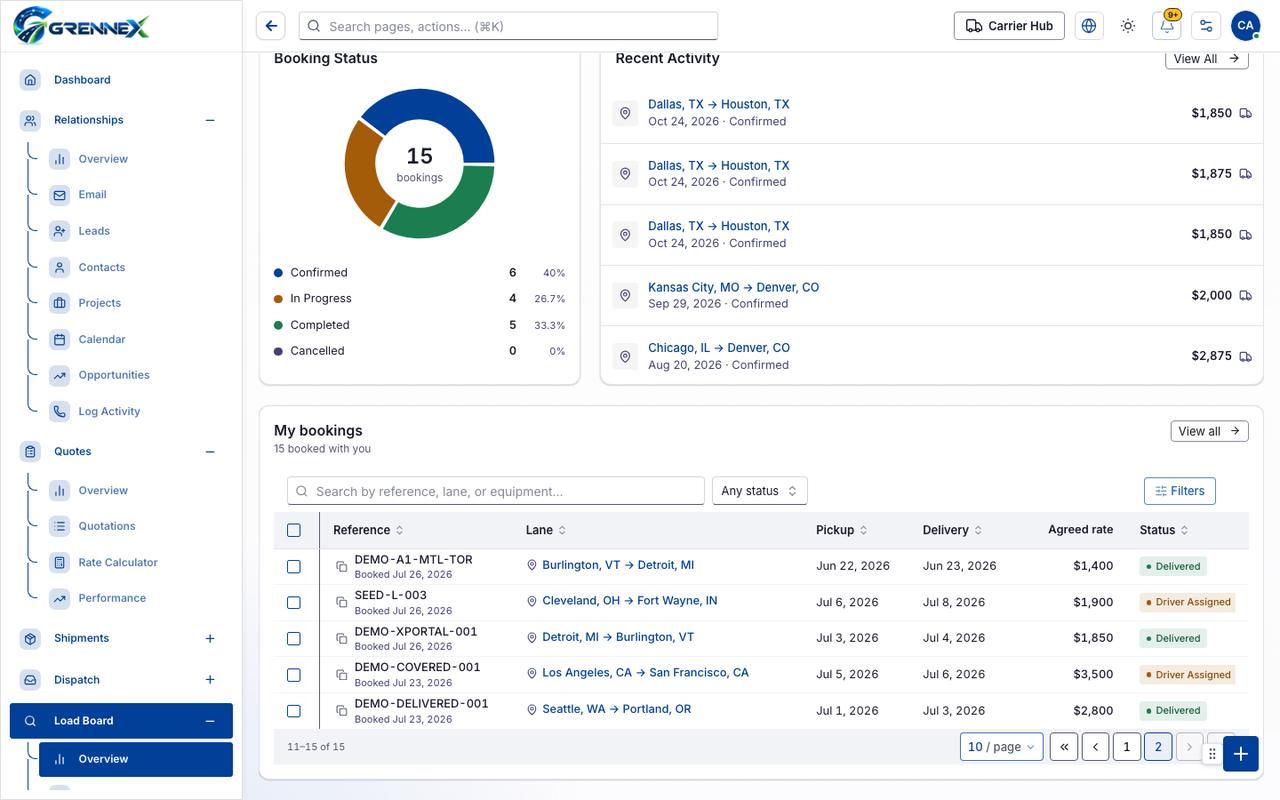1280x800 pixels.
Task: Copy reference SEED-L-003 icon
Action: click(x=341, y=603)
